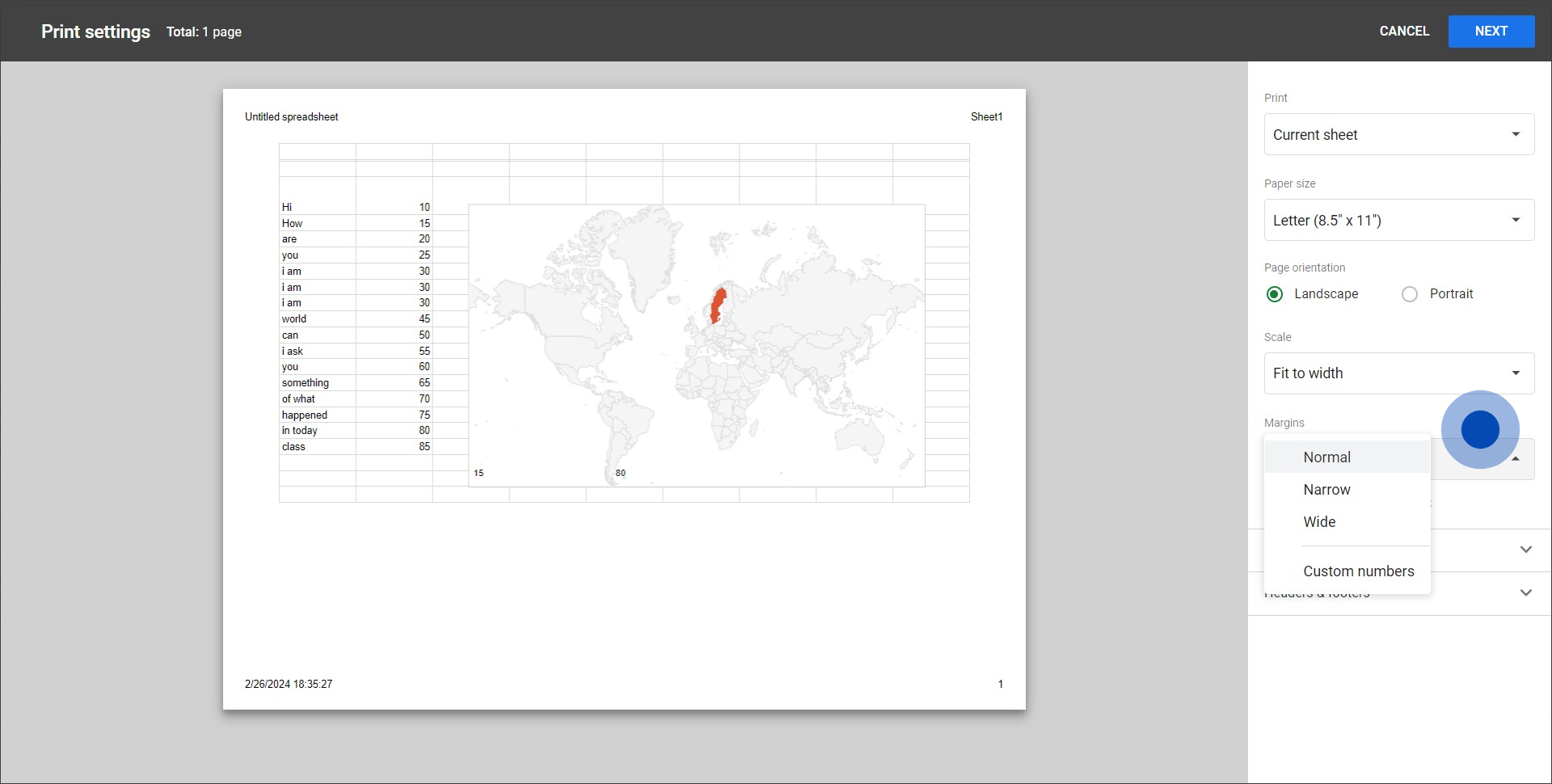1552x784 pixels.
Task: Choose Normal from the Margins menu
Action: [x=1326, y=457]
